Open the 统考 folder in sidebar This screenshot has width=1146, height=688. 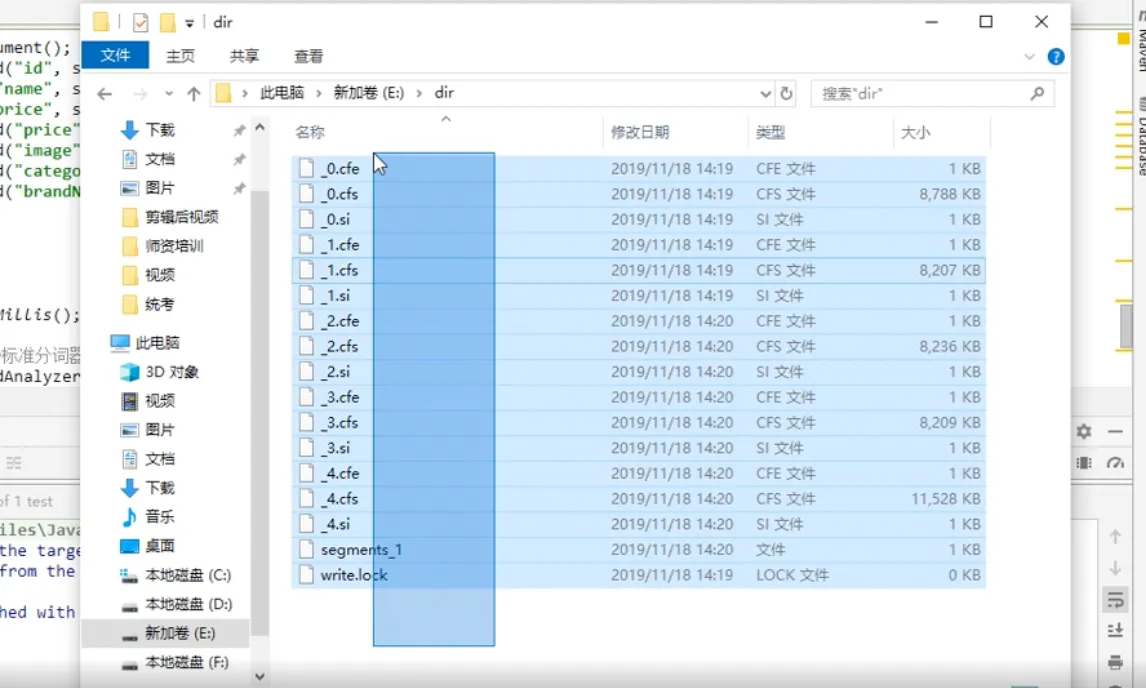click(159, 304)
